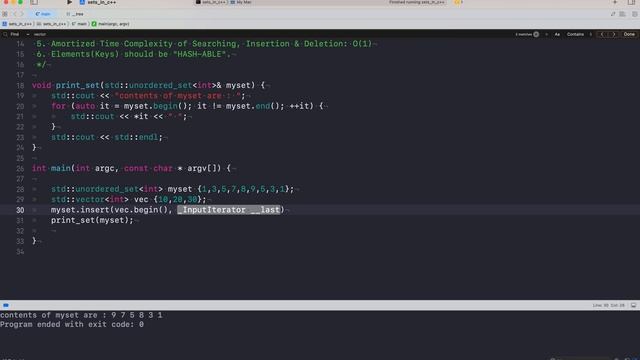Viewport: 640px width, 360px height.
Task: Click console output 'contents of myset are'
Action: 81,315
